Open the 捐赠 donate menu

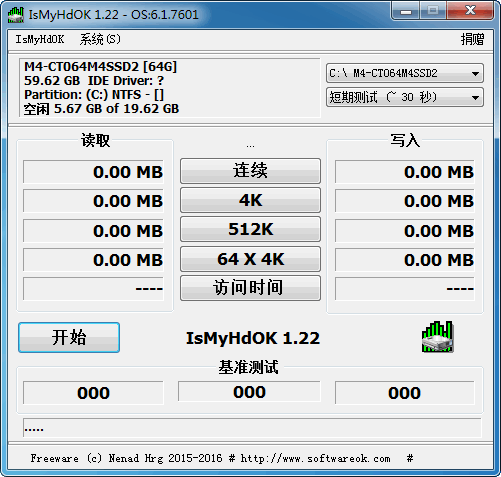click(x=472, y=39)
